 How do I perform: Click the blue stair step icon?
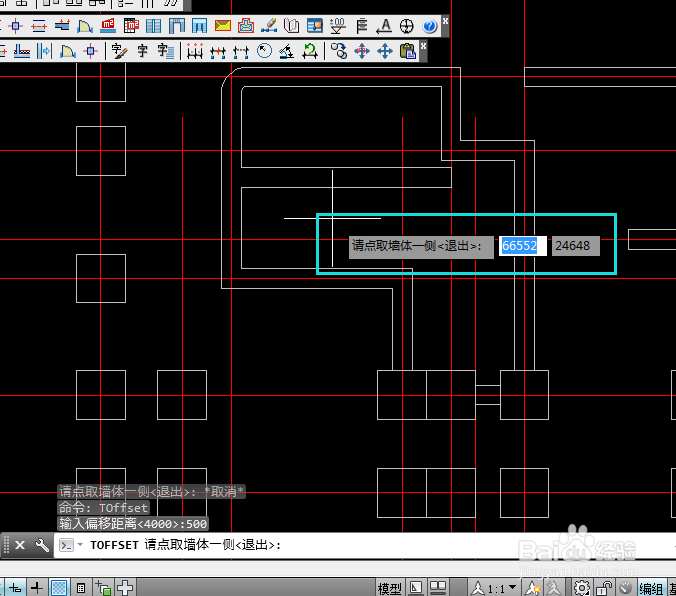(62, 26)
